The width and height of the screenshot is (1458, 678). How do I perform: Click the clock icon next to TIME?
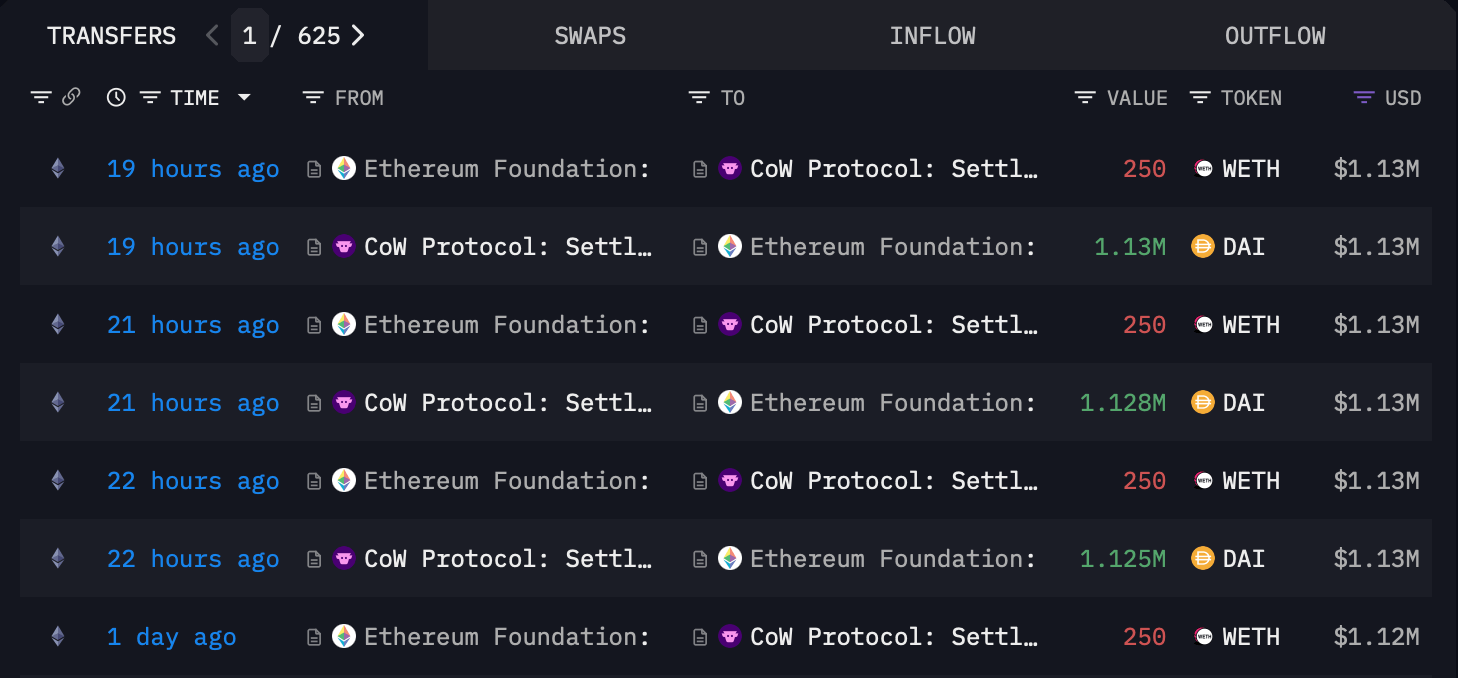[115, 97]
